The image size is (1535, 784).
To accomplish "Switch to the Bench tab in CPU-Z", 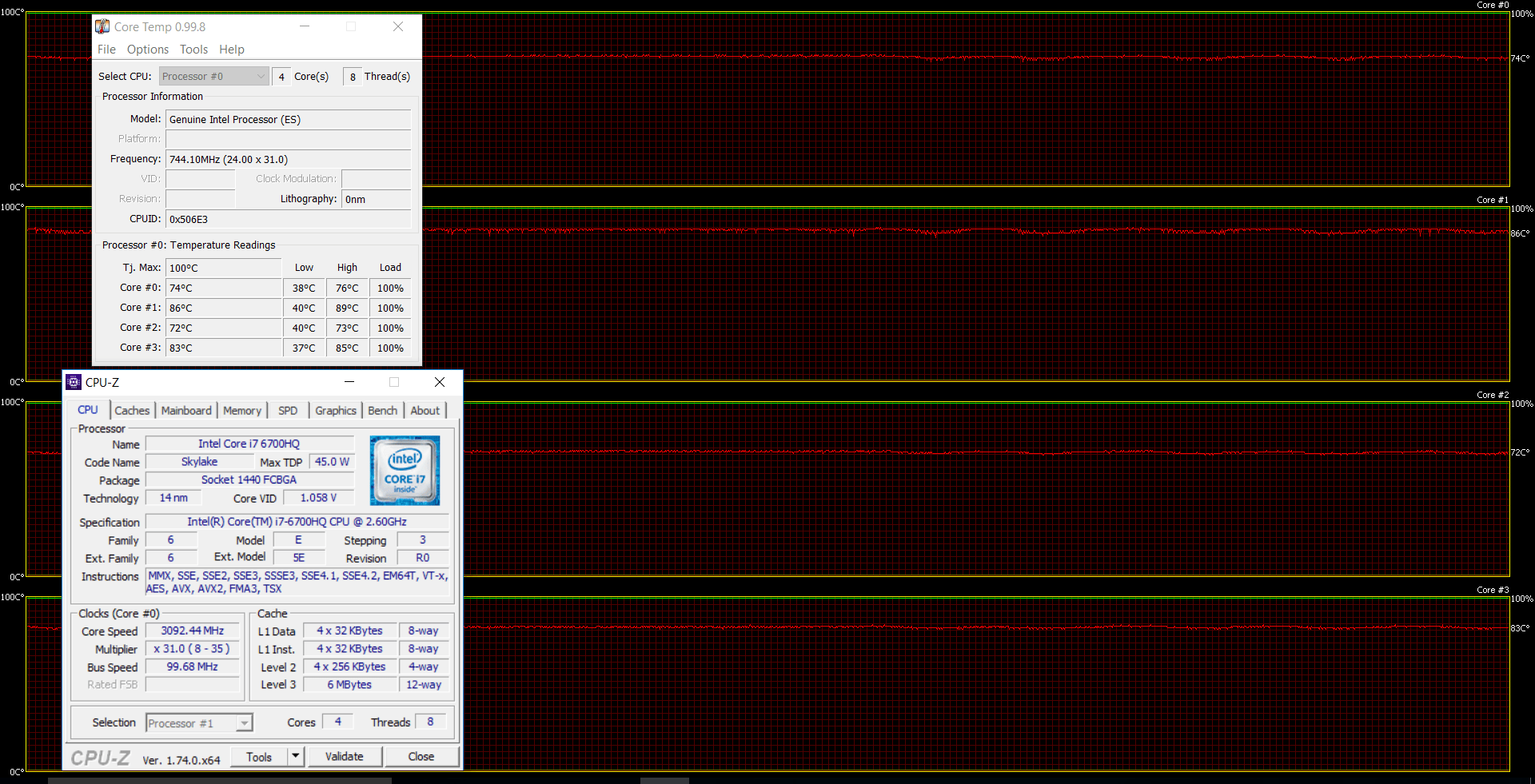I will 382,410.
